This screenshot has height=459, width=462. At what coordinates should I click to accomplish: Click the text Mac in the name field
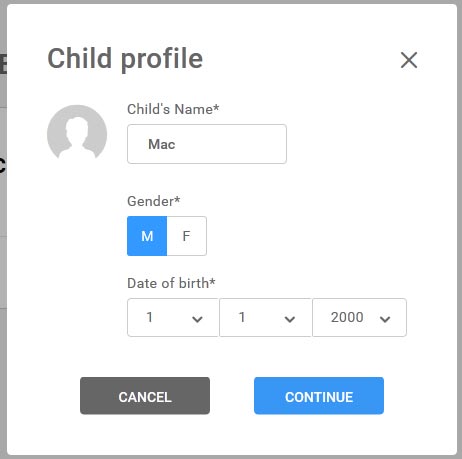tap(162, 144)
